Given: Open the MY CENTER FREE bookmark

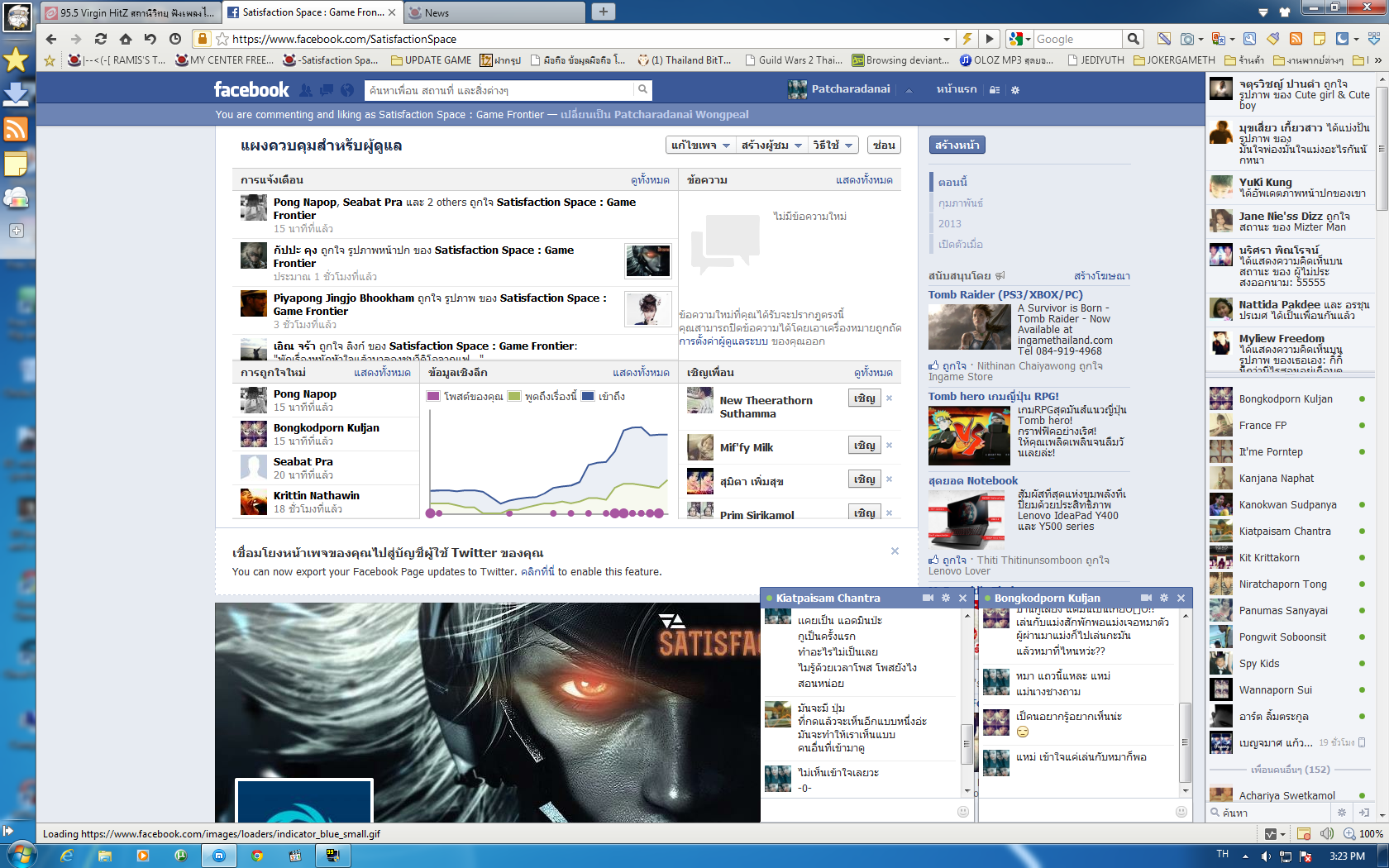Looking at the screenshot, I should coord(224,60).
